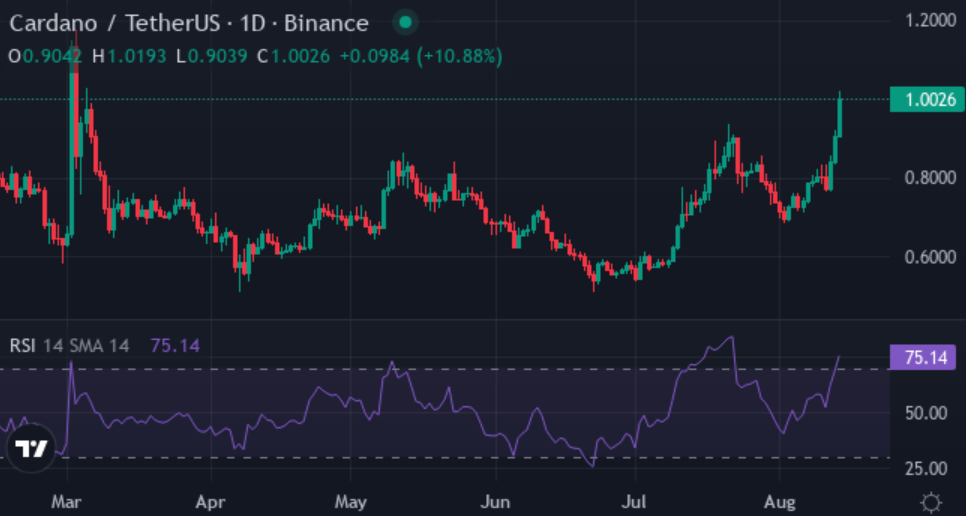
Task: Open the RSI 14 SMA 14 indicator legend
Action: [69, 345]
